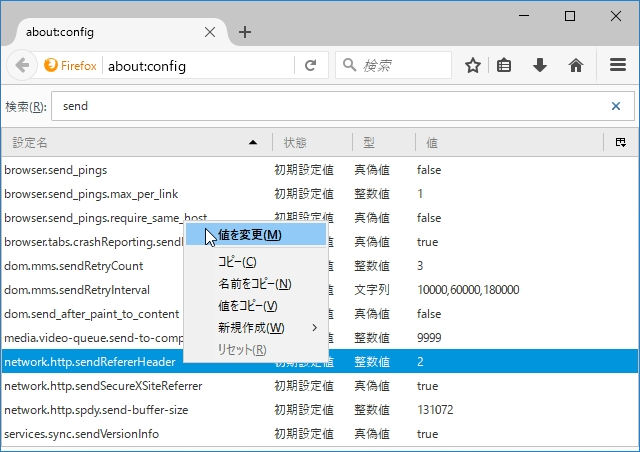Select services.sync.sendVersionInfo row
This screenshot has width=640, height=452.
click(x=320, y=434)
